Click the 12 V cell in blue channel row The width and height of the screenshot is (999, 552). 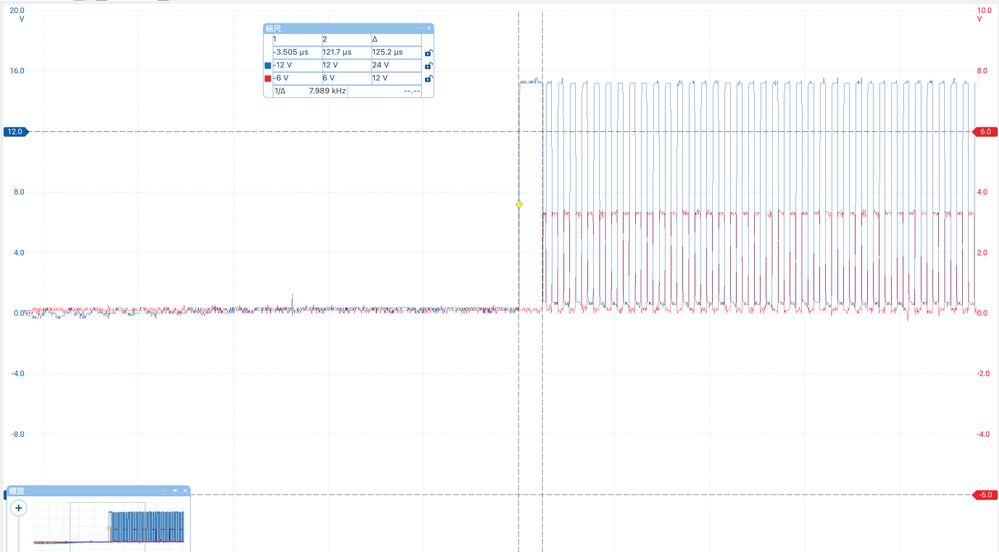tap(346, 65)
